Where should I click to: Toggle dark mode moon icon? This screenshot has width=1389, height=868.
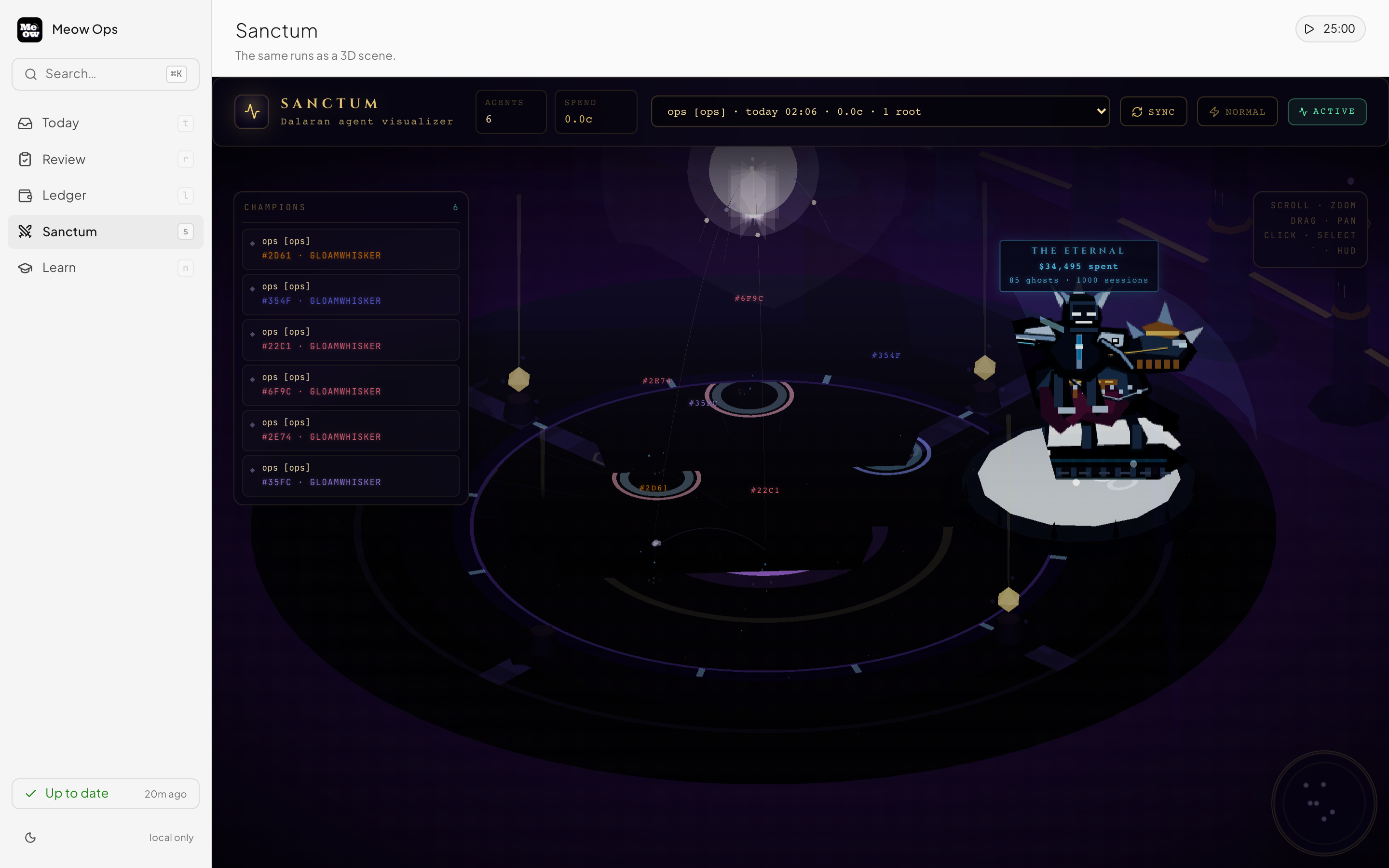coord(30,838)
